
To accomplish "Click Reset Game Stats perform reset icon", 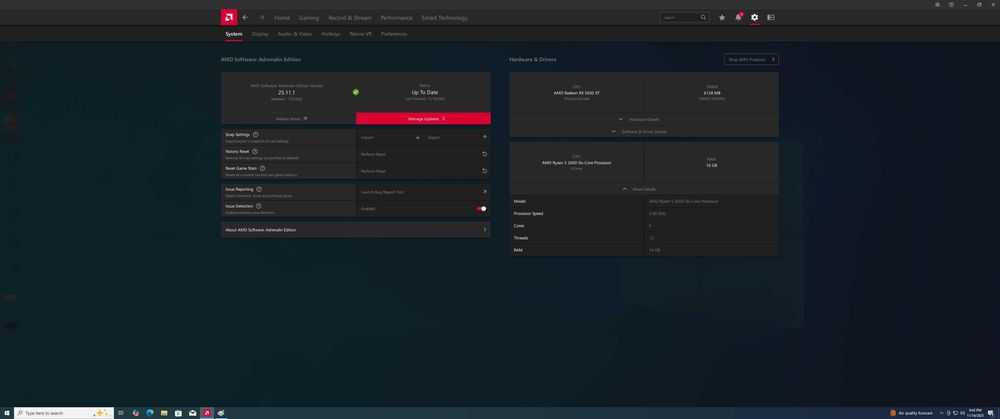I will pos(485,171).
